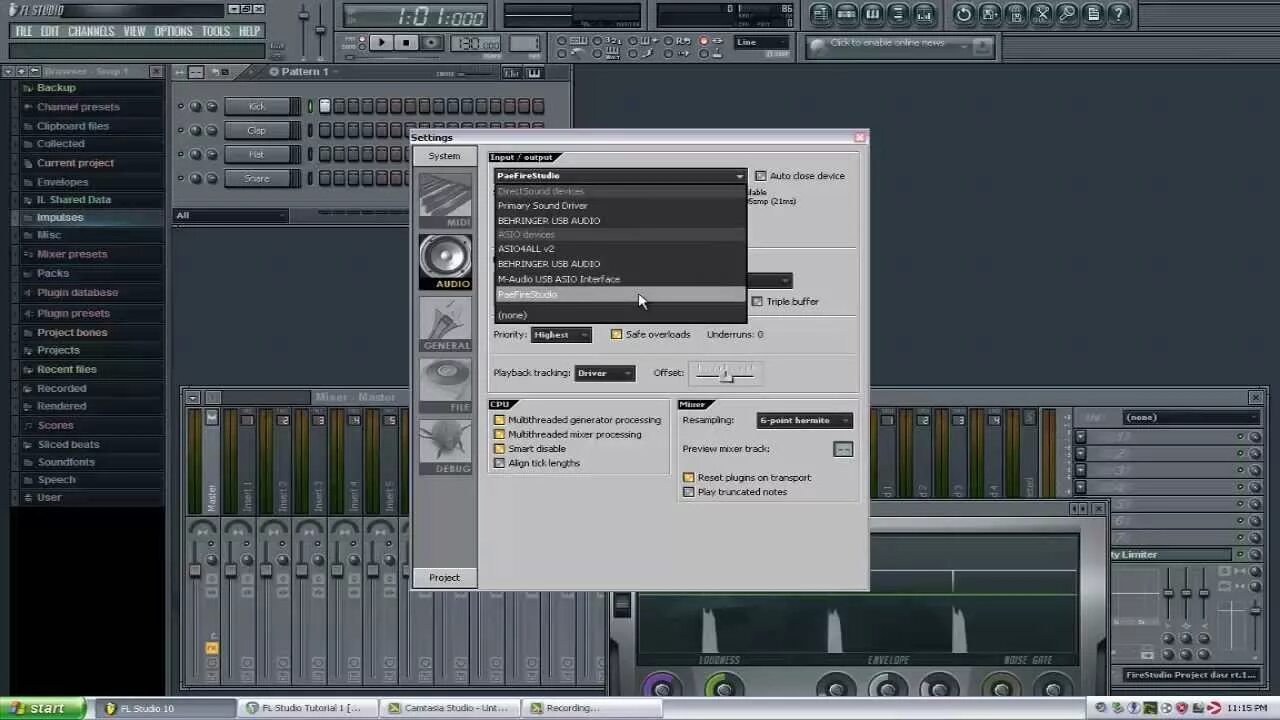Viewport: 1280px width, 720px height.
Task: Click the Play transport button
Action: click(381, 43)
